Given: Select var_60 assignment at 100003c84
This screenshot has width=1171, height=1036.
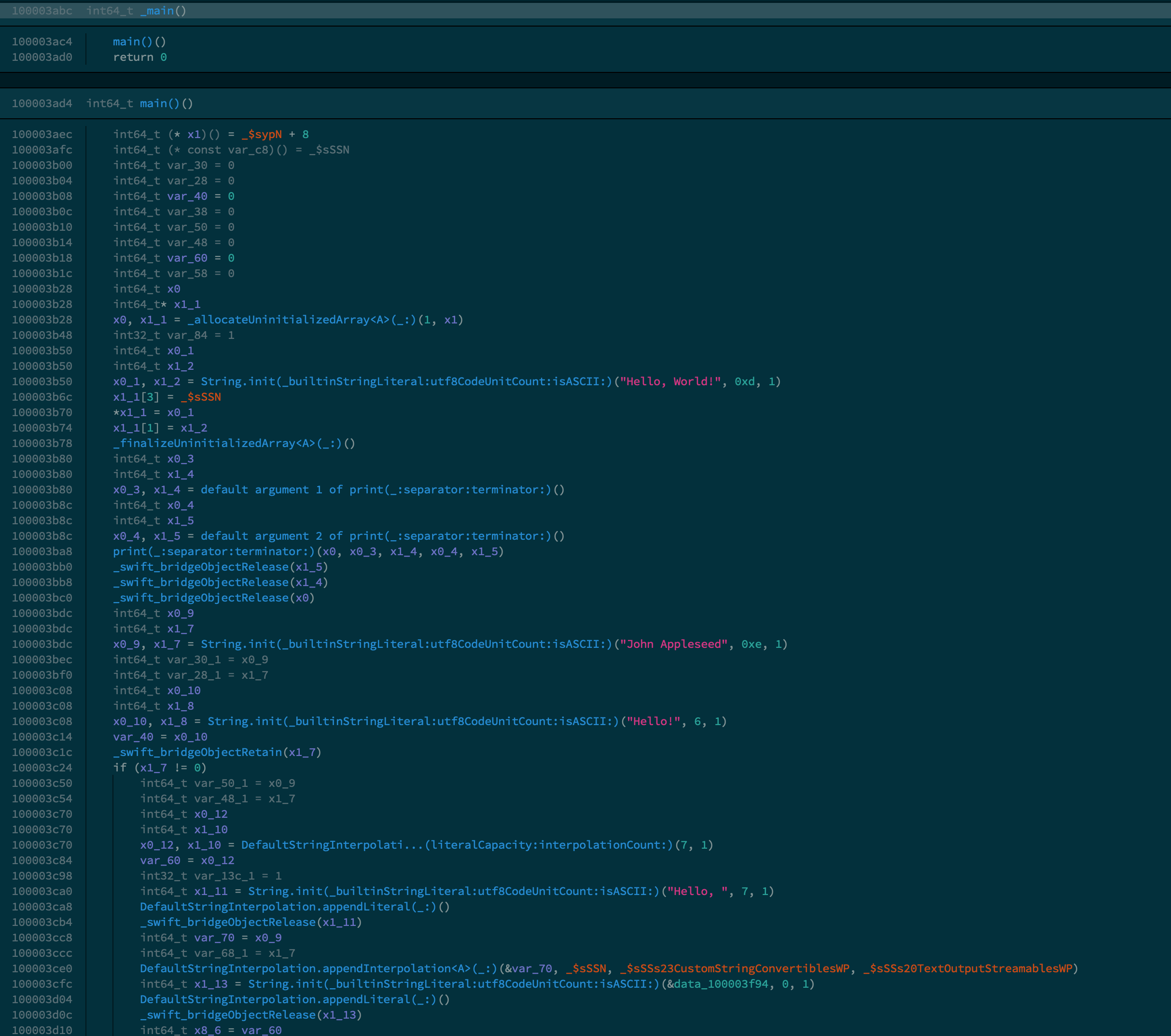Looking at the screenshot, I should (x=160, y=861).
